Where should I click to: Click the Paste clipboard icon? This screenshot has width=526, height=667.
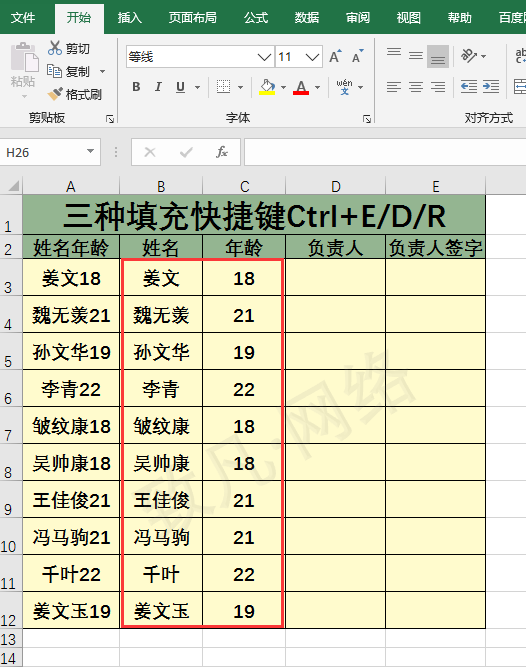[23, 57]
